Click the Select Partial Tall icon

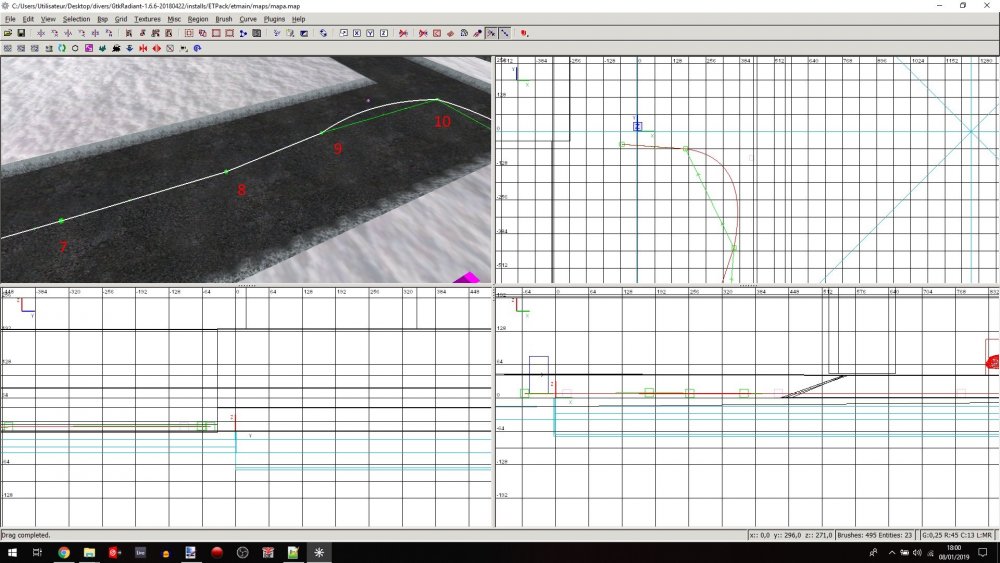(x=155, y=33)
